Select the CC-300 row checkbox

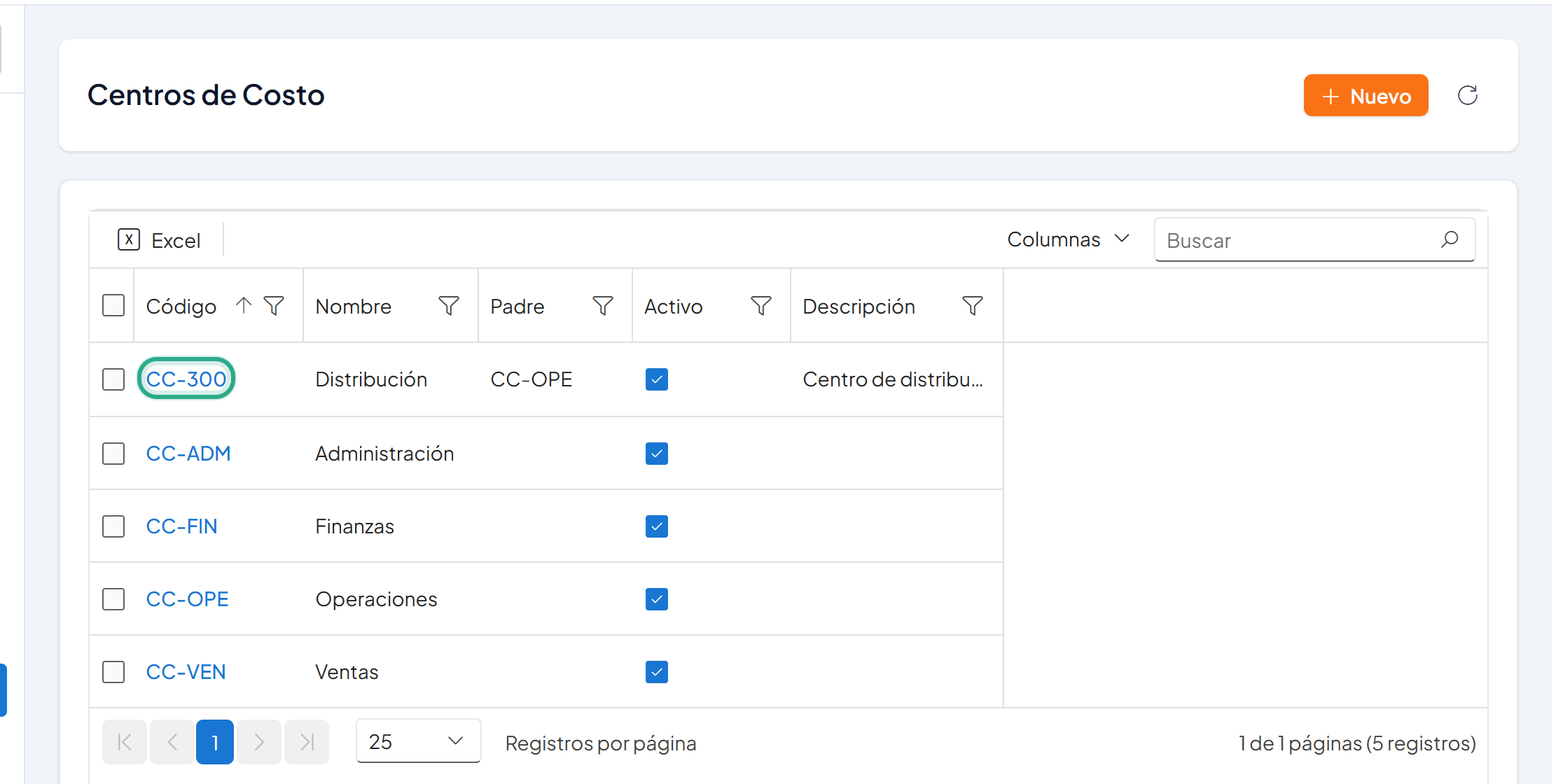point(113,379)
